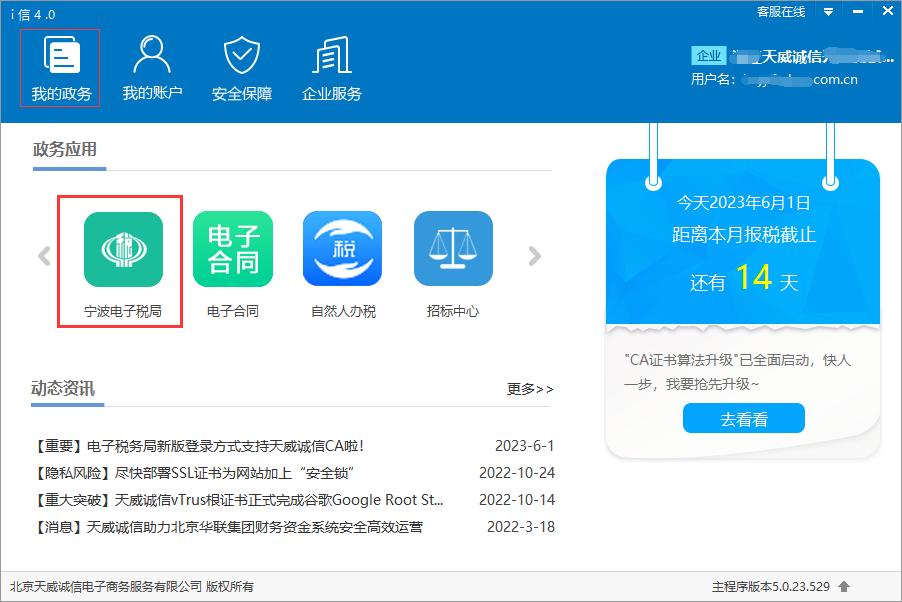
Task: Open news about 电子税务局新版登录方式
Action: [x=200, y=446]
